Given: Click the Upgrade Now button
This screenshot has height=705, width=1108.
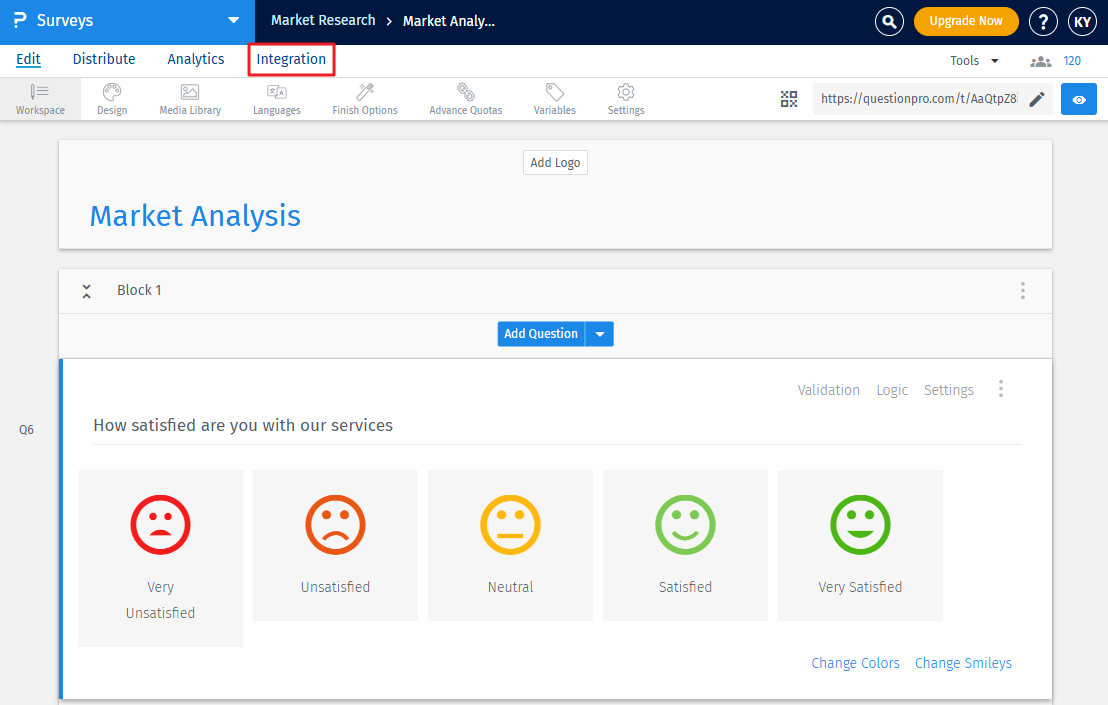Looking at the screenshot, I should click(x=965, y=21).
